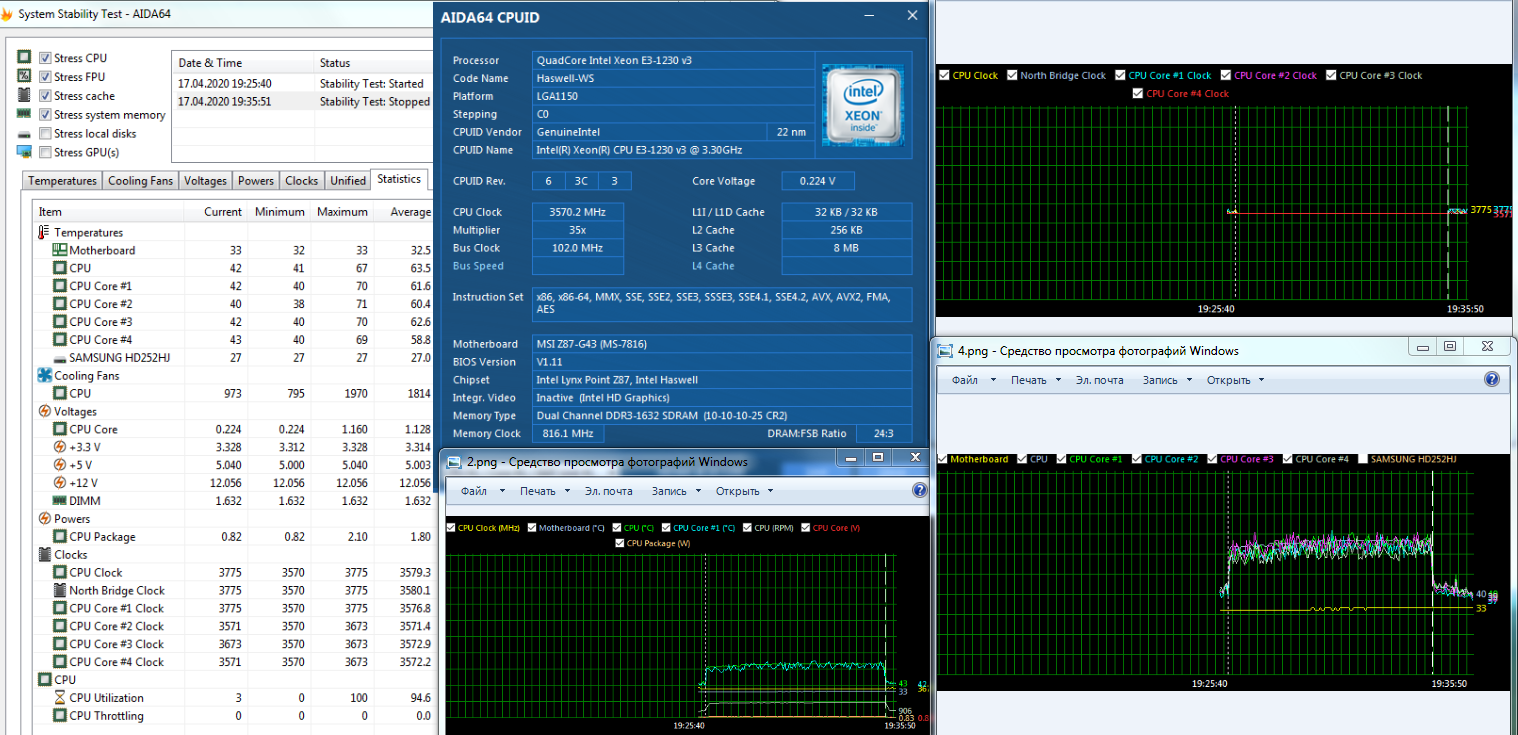Uncheck the Stress cache checkbox
The height and width of the screenshot is (735, 1518).
pos(45,96)
